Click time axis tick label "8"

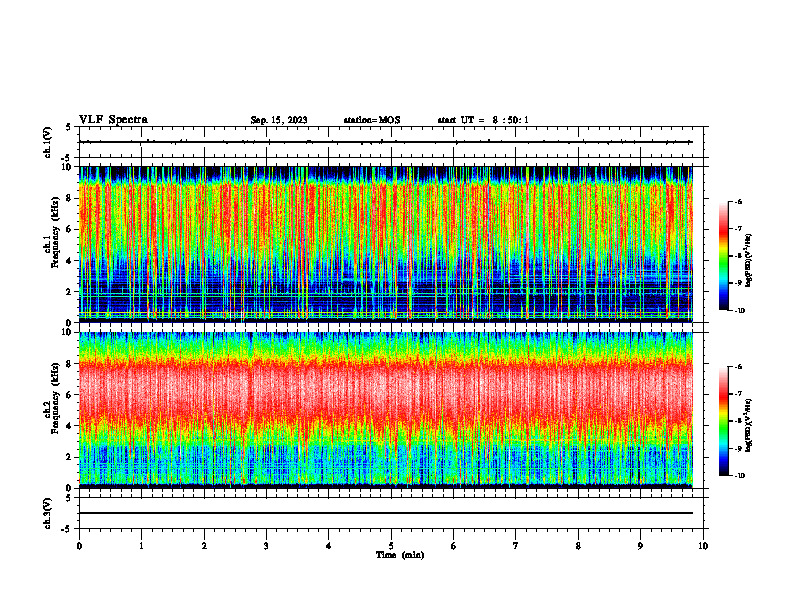tap(578, 546)
